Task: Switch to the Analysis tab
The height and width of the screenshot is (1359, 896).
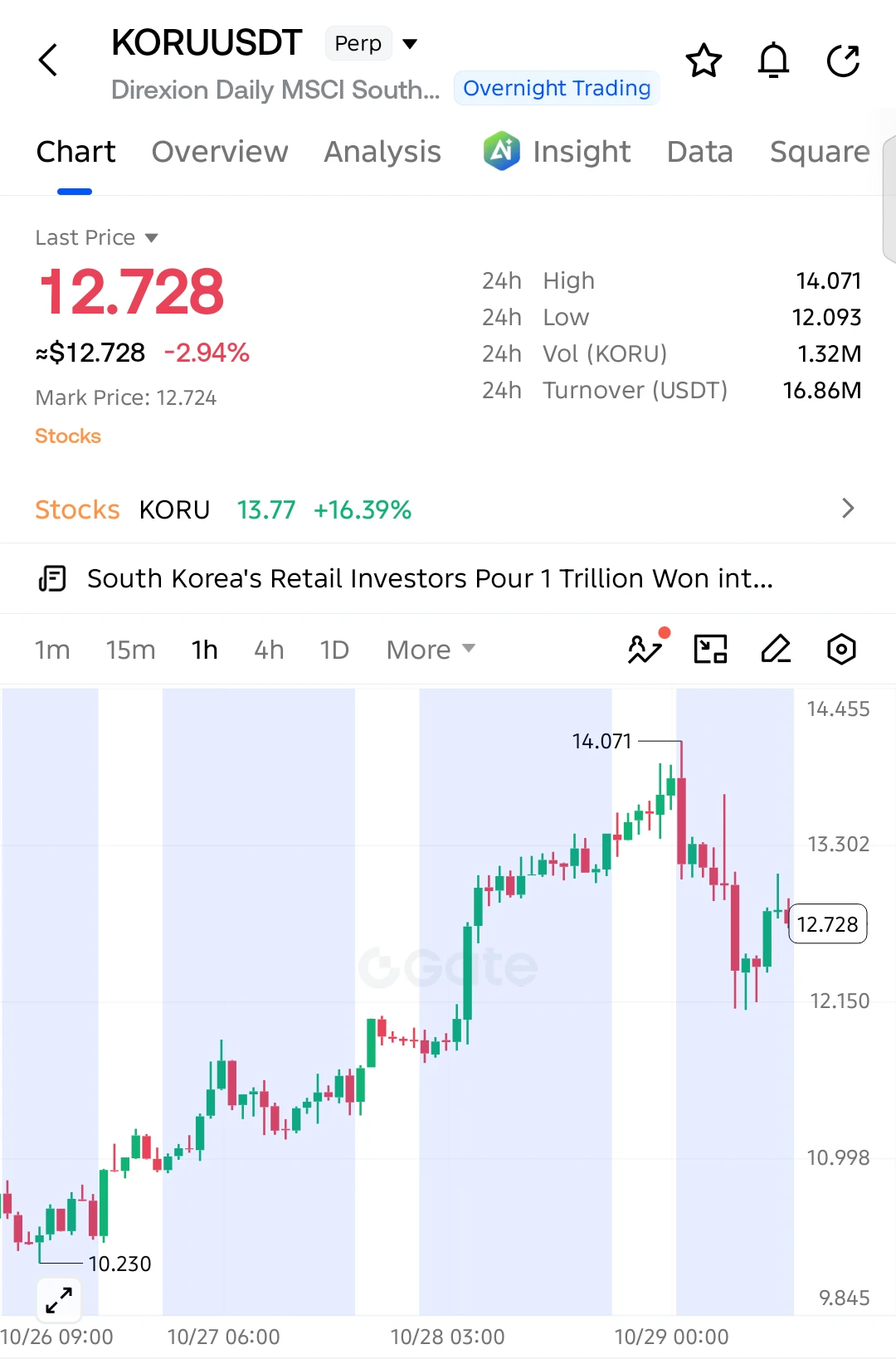Action: pyautogui.click(x=382, y=152)
